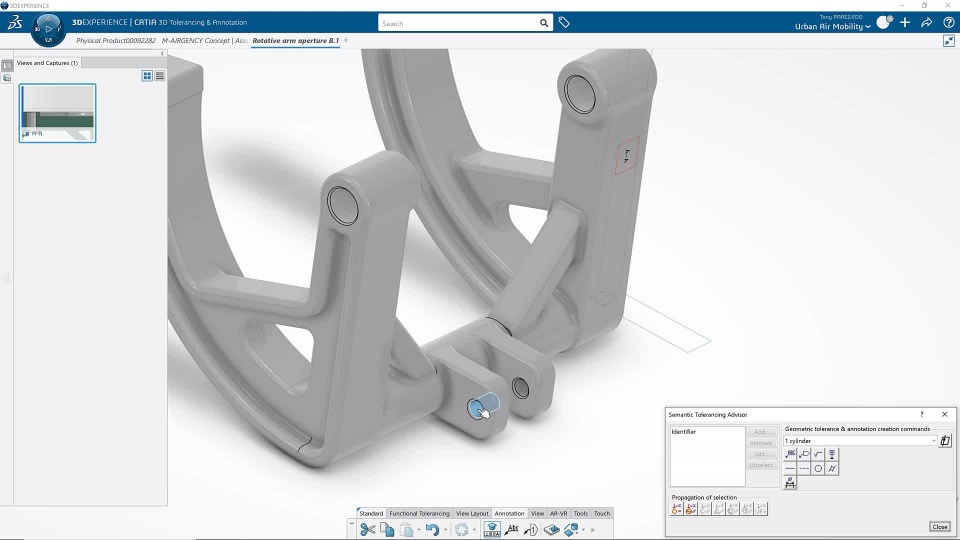Expand the hidden left panel arrow
This screenshot has height=540, width=960.
coord(6,278)
